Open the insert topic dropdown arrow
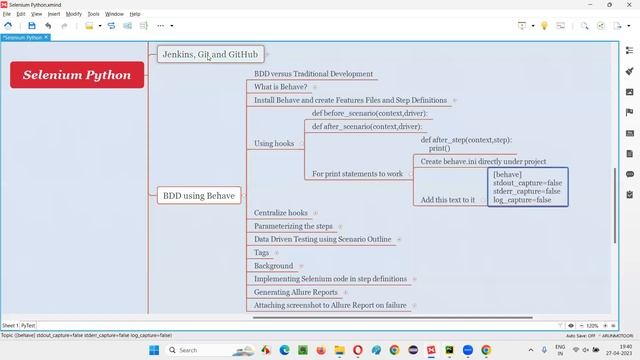Screen dimensions: 640x360 click(x=100, y=26)
